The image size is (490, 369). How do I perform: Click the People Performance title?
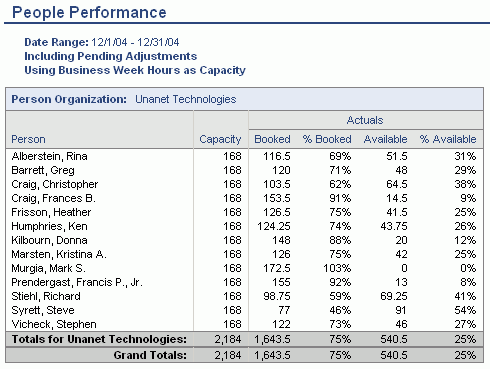point(89,12)
